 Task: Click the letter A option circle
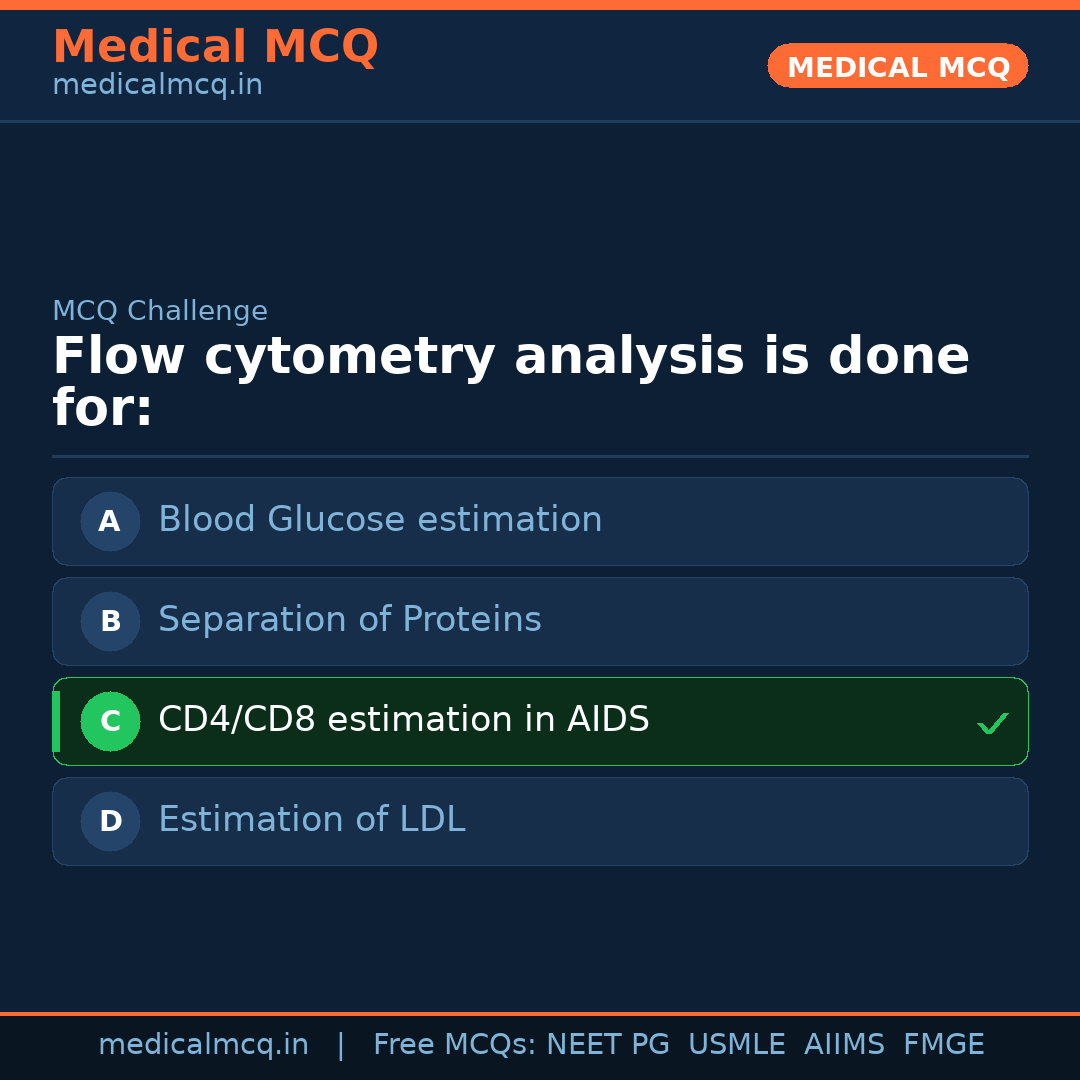[x=110, y=521]
